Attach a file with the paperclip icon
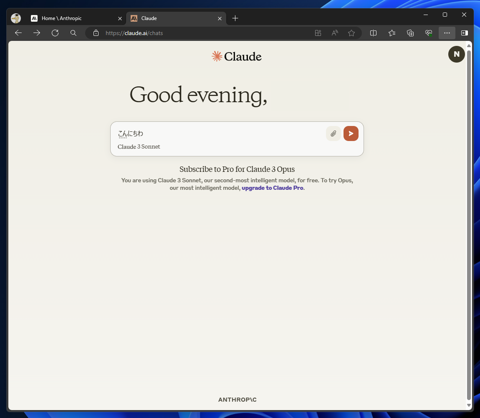Image resolution: width=480 pixels, height=418 pixels. (x=333, y=134)
